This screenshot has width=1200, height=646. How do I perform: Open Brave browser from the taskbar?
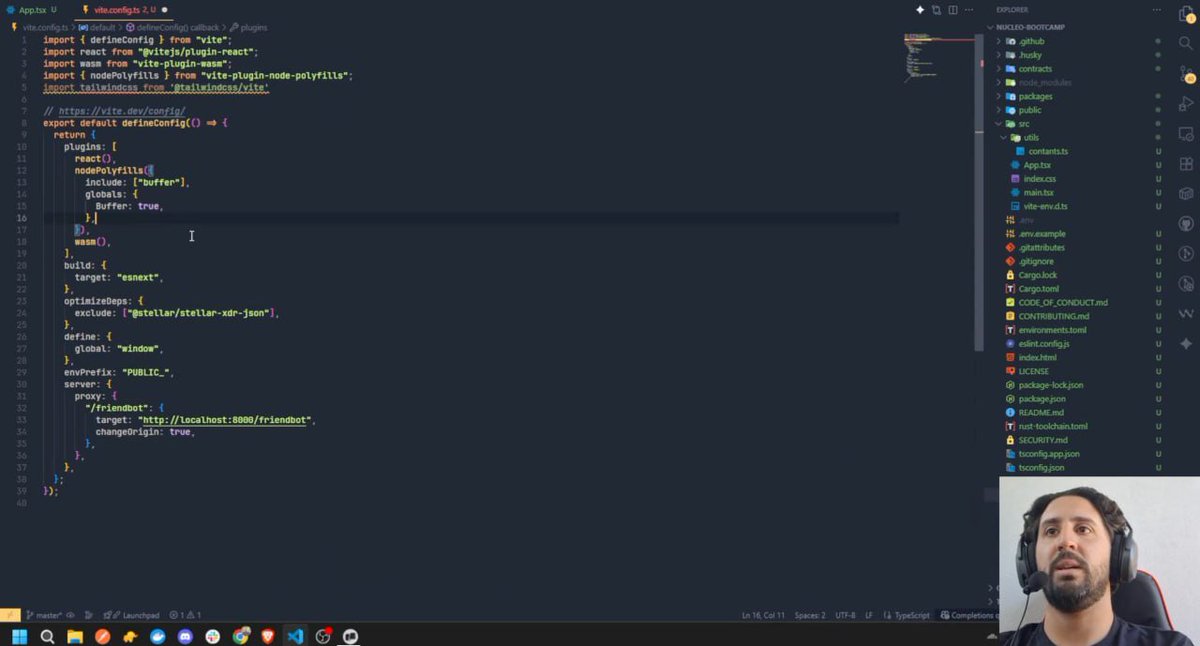pyautogui.click(x=268, y=636)
